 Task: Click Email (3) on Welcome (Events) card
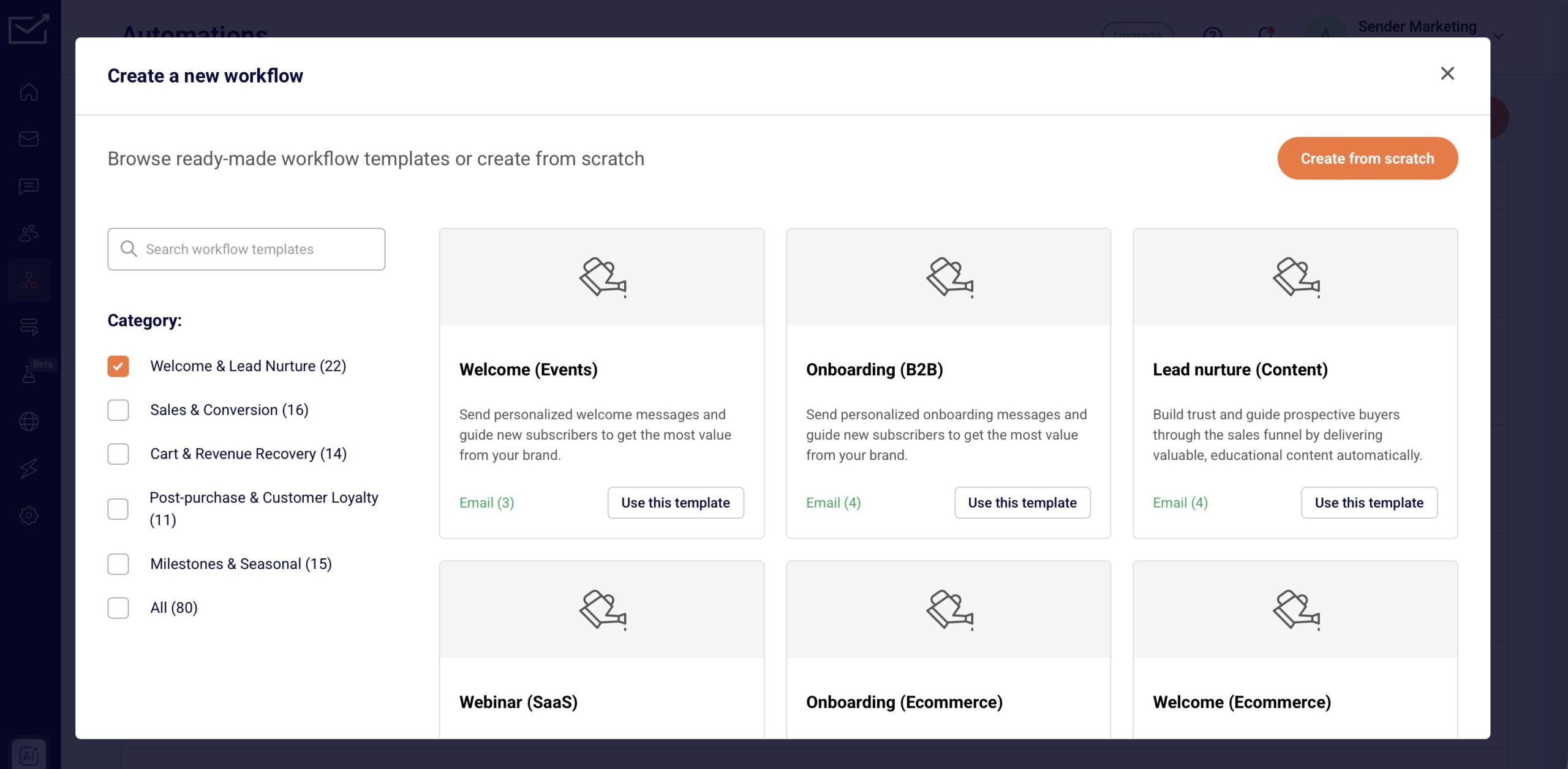(486, 503)
